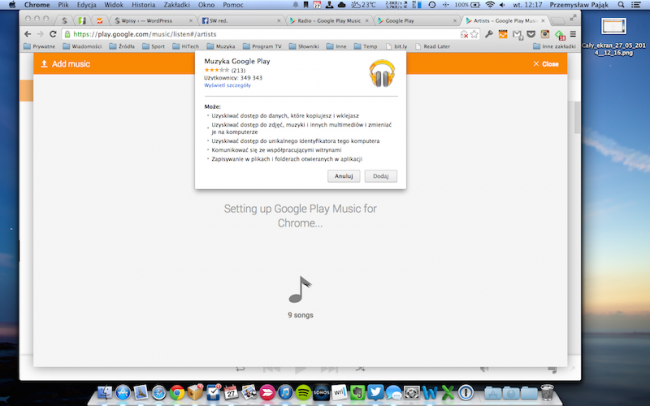Select the pinned green-white icon tab
The height and width of the screenshot is (406, 650).
tap(82, 20)
